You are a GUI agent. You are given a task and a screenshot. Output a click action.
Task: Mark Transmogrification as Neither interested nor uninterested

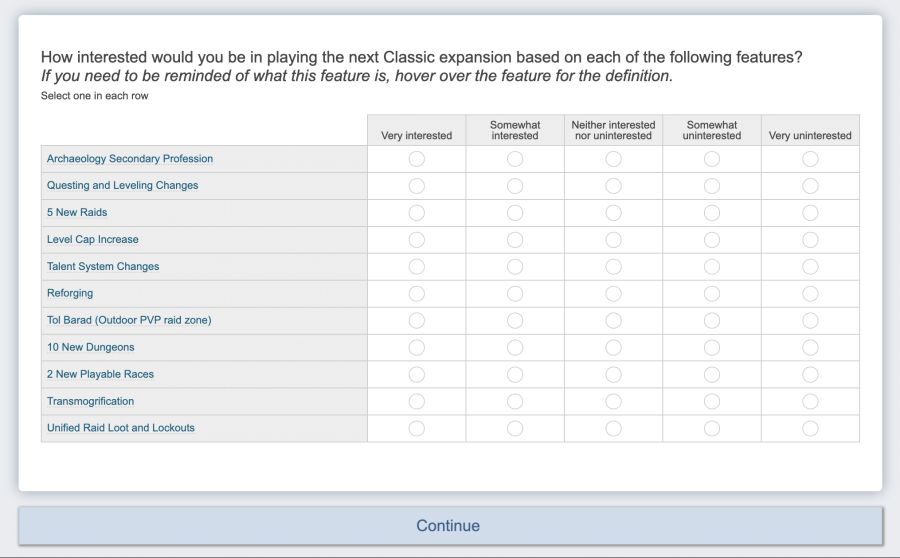[x=613, y=402]
